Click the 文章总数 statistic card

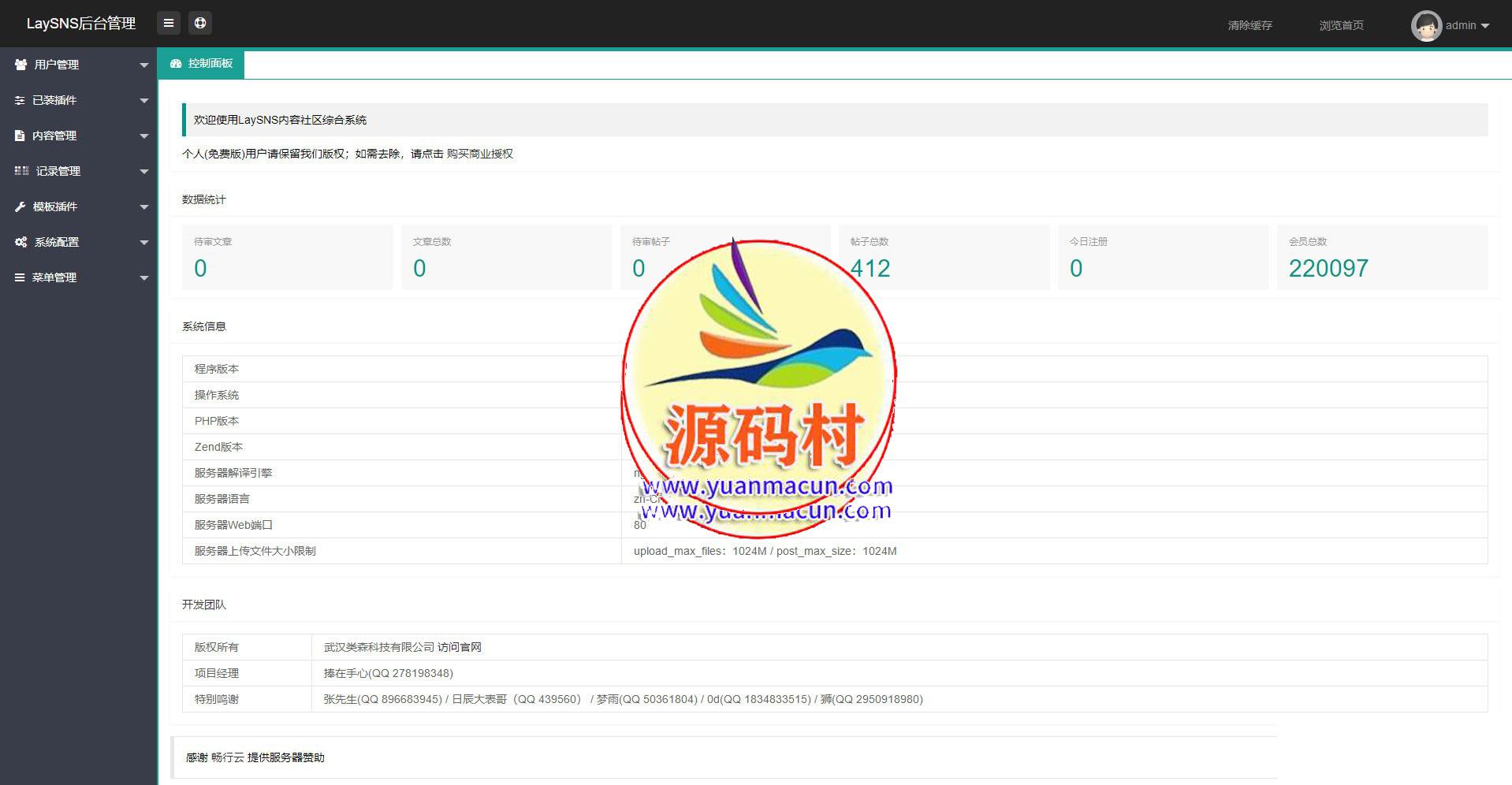(507, 257)
